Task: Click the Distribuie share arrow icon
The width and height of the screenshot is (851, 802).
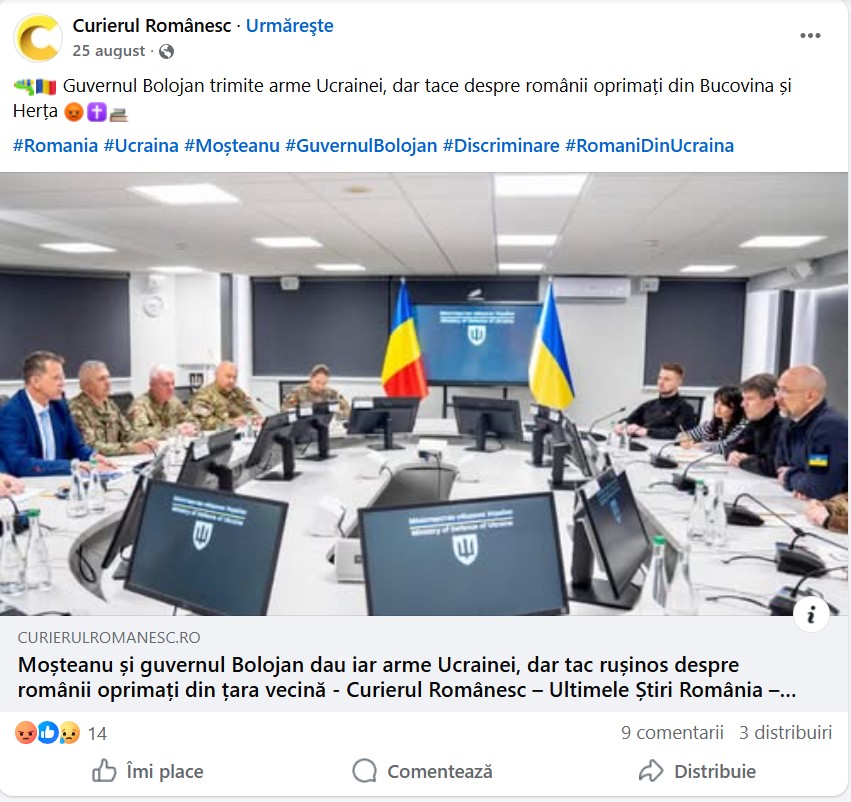Action: tap(651, 771)
